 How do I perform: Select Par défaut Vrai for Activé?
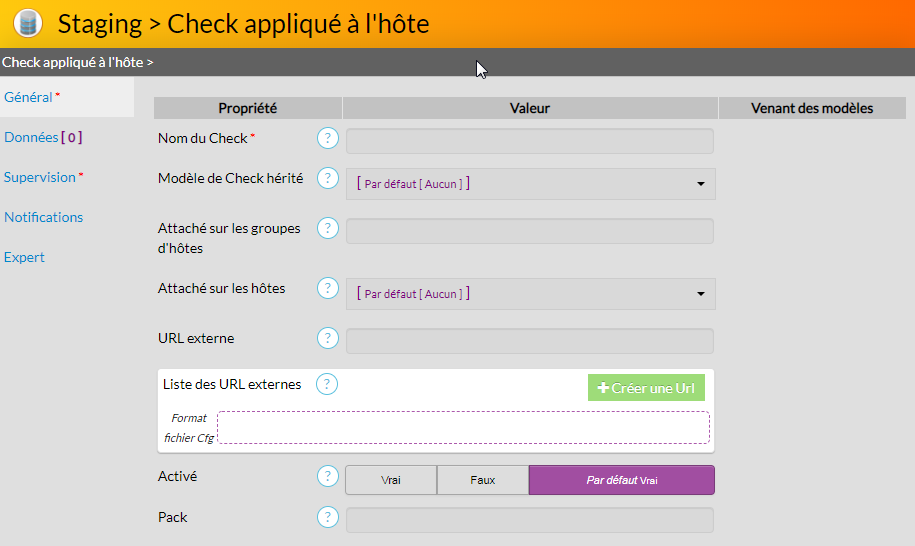pyautogui.click(x=621, y=480)
